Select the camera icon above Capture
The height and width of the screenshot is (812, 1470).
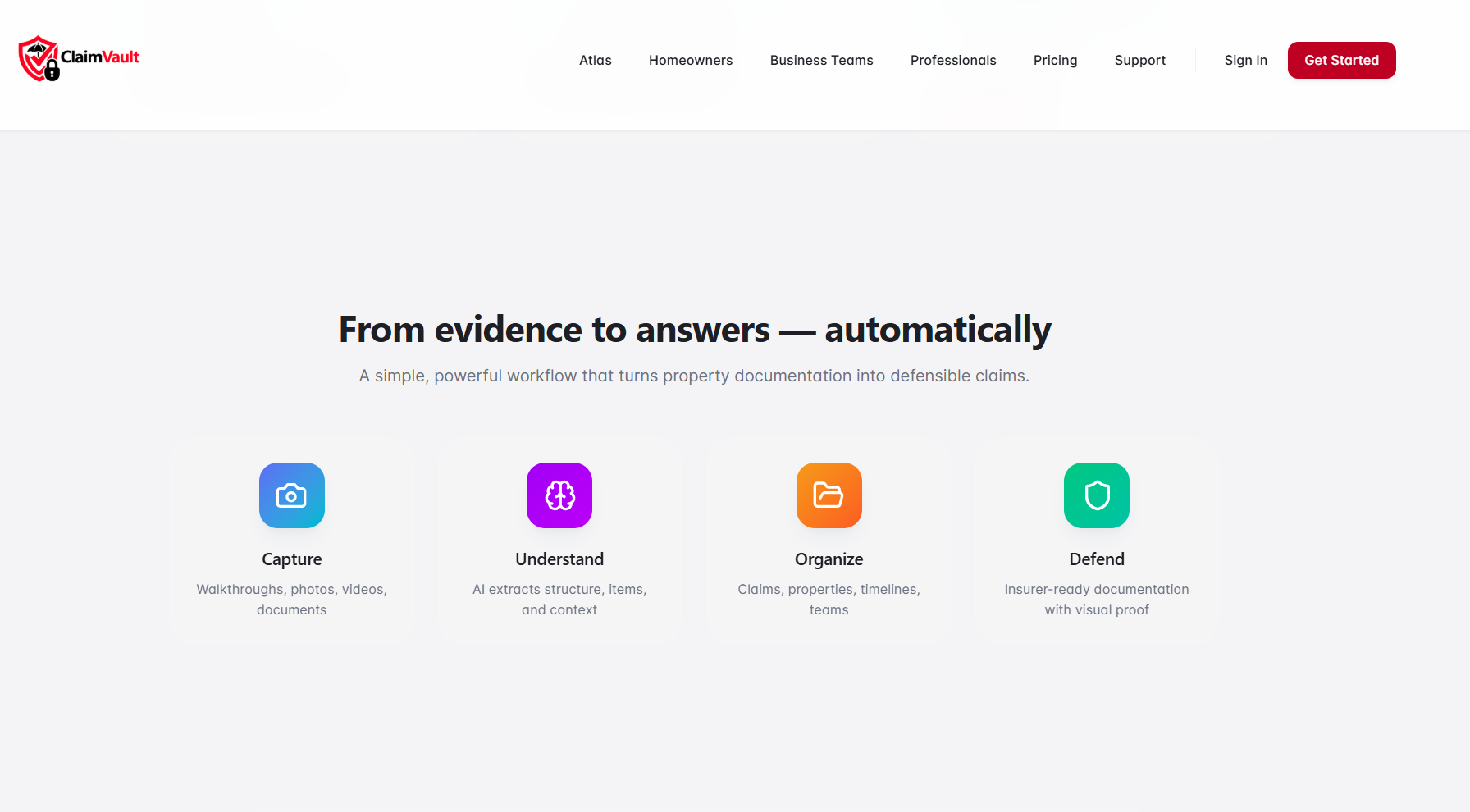pos(291,495)
